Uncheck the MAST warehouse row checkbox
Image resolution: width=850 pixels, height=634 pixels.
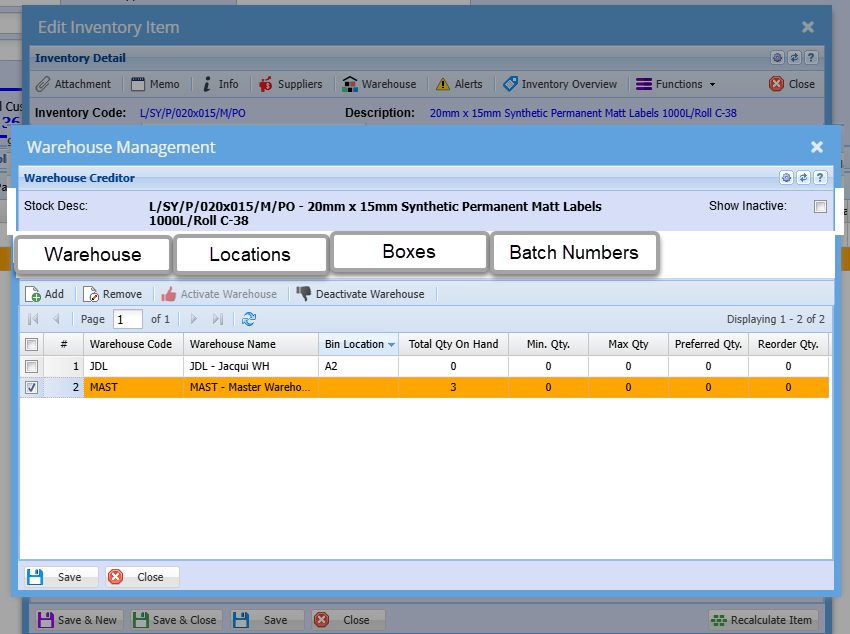tap(32, 388)
